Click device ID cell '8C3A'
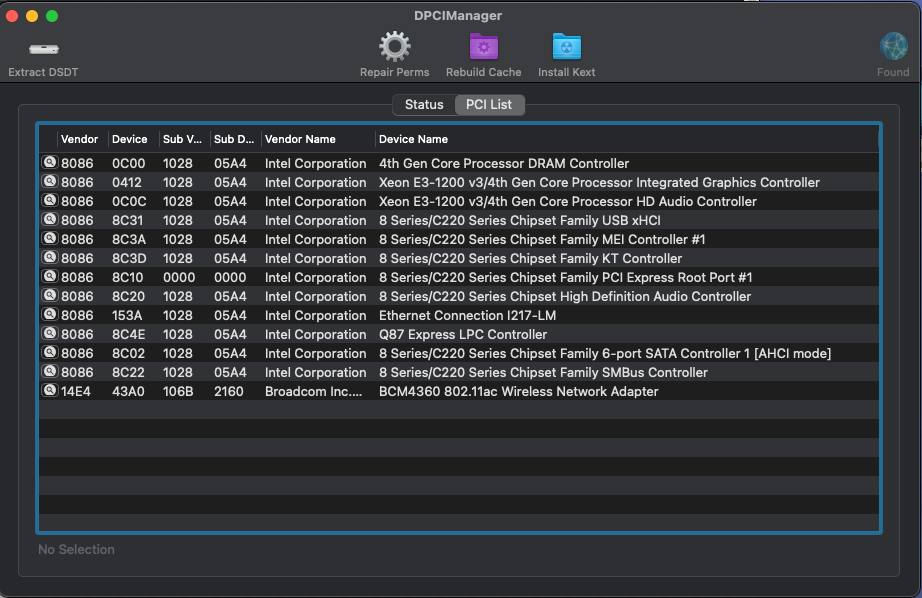The height and width of the screenshot is (598, 922). click(x=129, y=239)
